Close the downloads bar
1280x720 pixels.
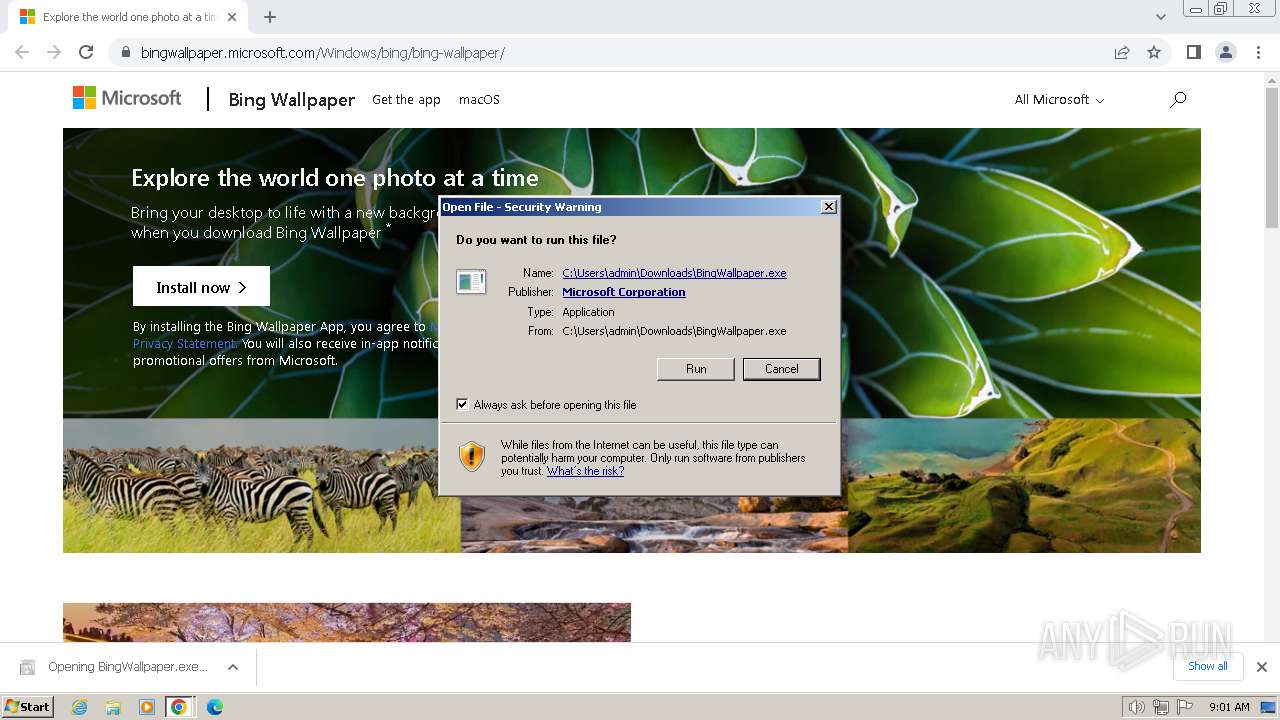click(1262, 667)
